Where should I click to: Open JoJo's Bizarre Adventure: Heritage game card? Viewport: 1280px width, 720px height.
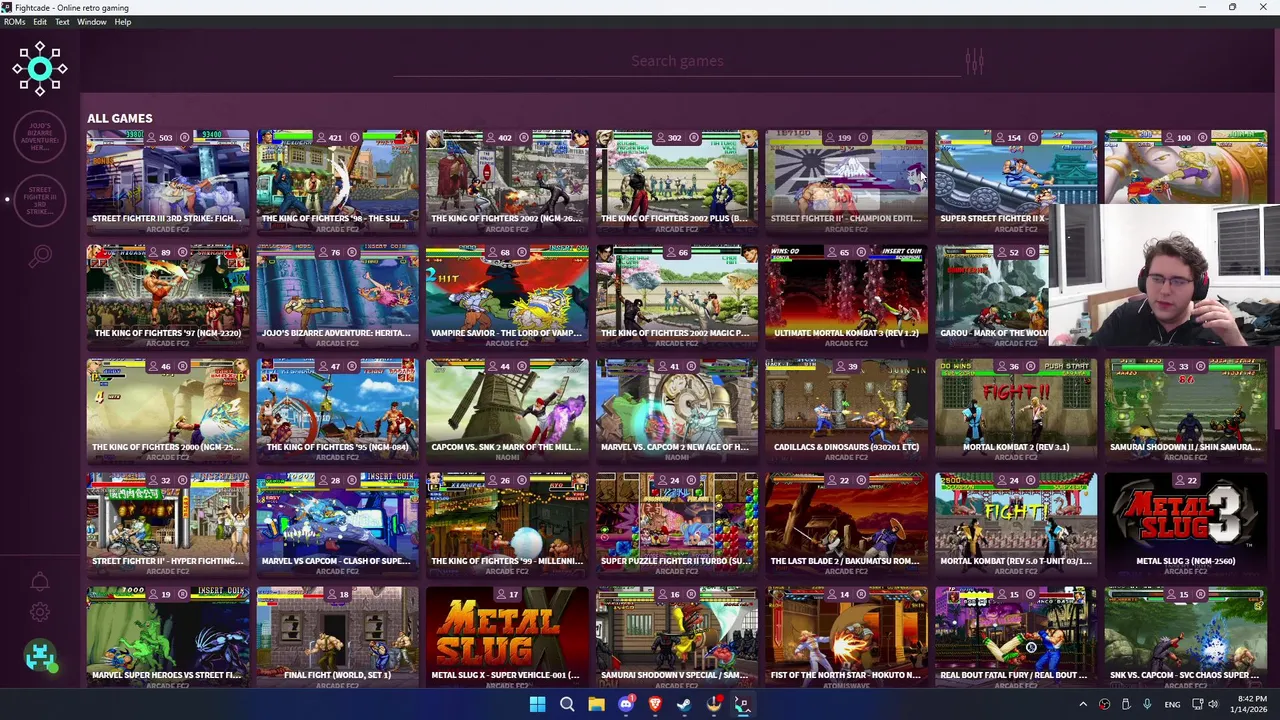(337, 296)
